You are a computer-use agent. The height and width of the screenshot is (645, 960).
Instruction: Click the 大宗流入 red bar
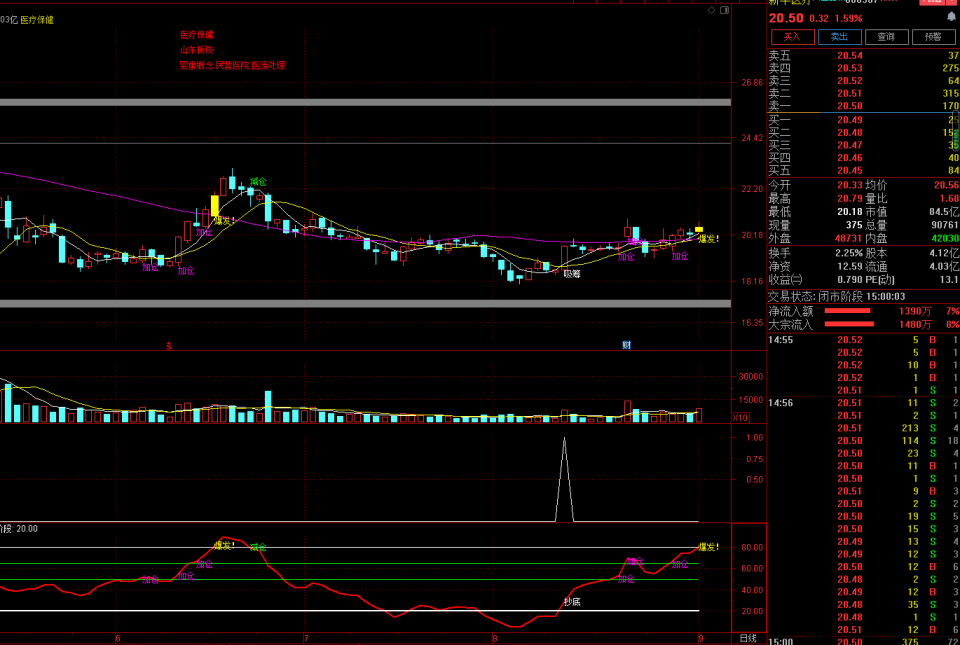point(849,324)
